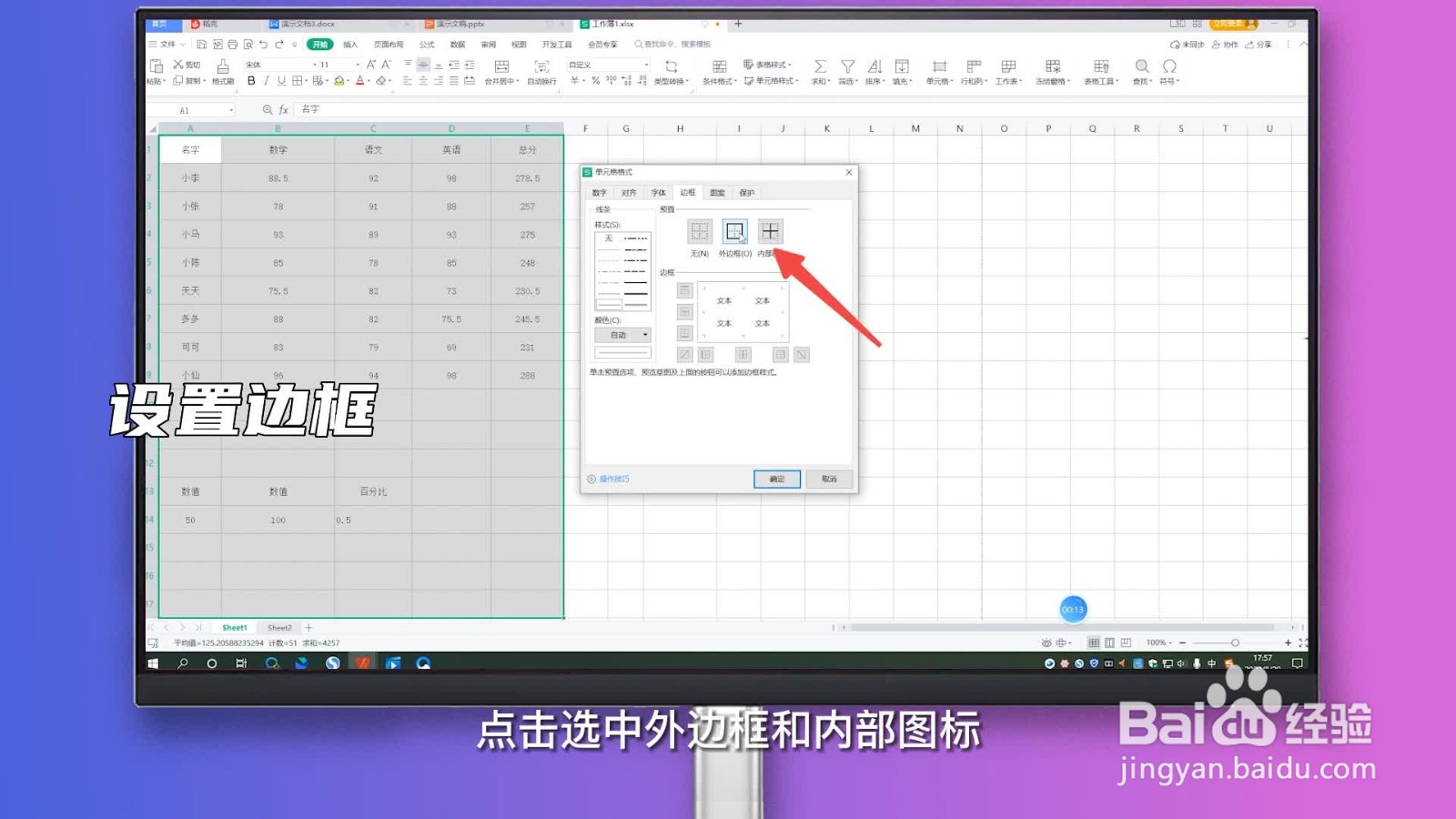The image size is (1456, 819).
Task: Switch to the Sheet2 worksheet tab
Action: (279, 628)
